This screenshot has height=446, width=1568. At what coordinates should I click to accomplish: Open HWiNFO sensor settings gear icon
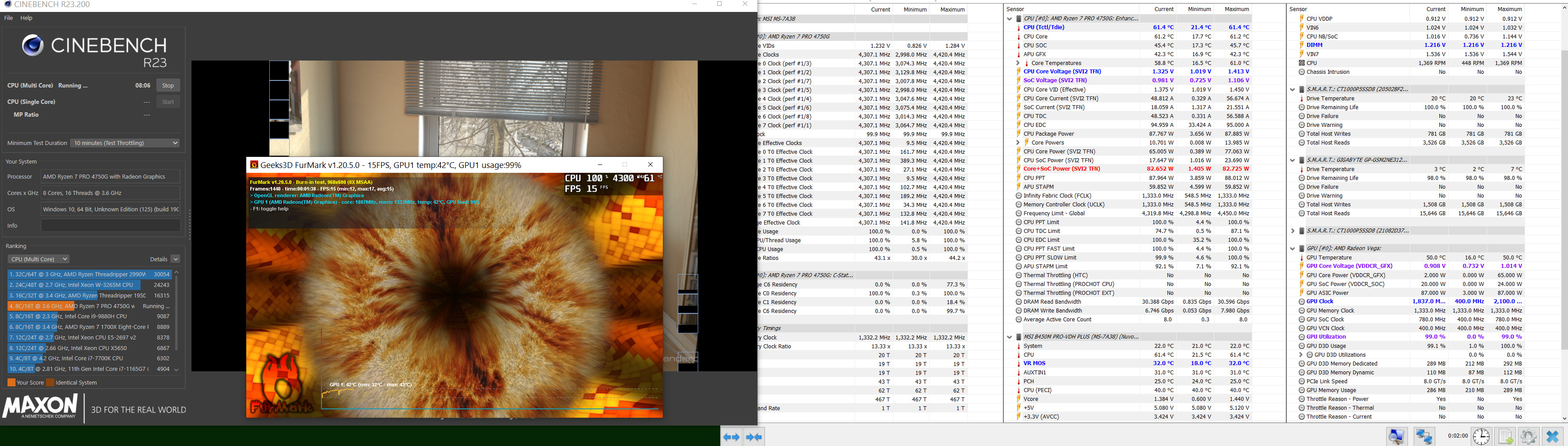click(x=1529, y=436)
